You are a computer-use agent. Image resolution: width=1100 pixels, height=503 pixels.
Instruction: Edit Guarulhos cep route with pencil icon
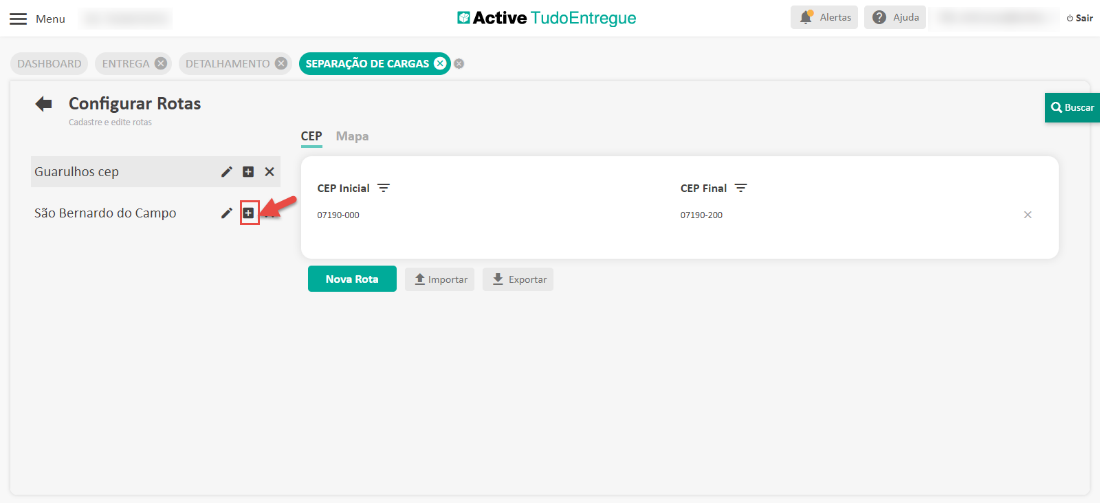[x=227, y=172]
